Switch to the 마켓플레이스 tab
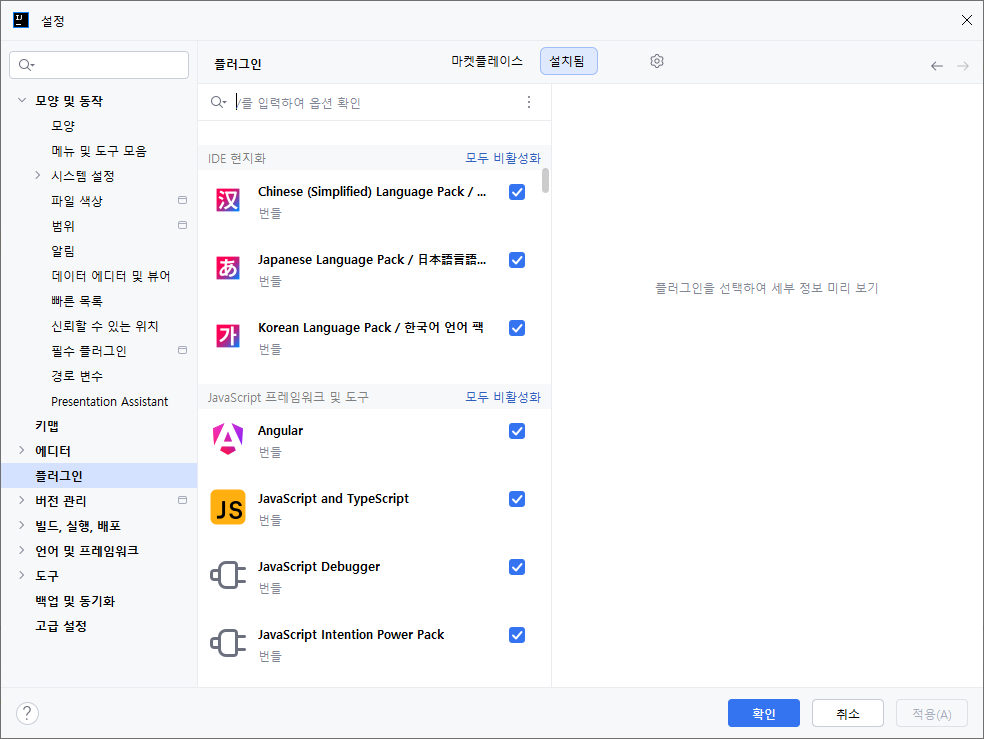The image size is (984, 739). [487, 61]
